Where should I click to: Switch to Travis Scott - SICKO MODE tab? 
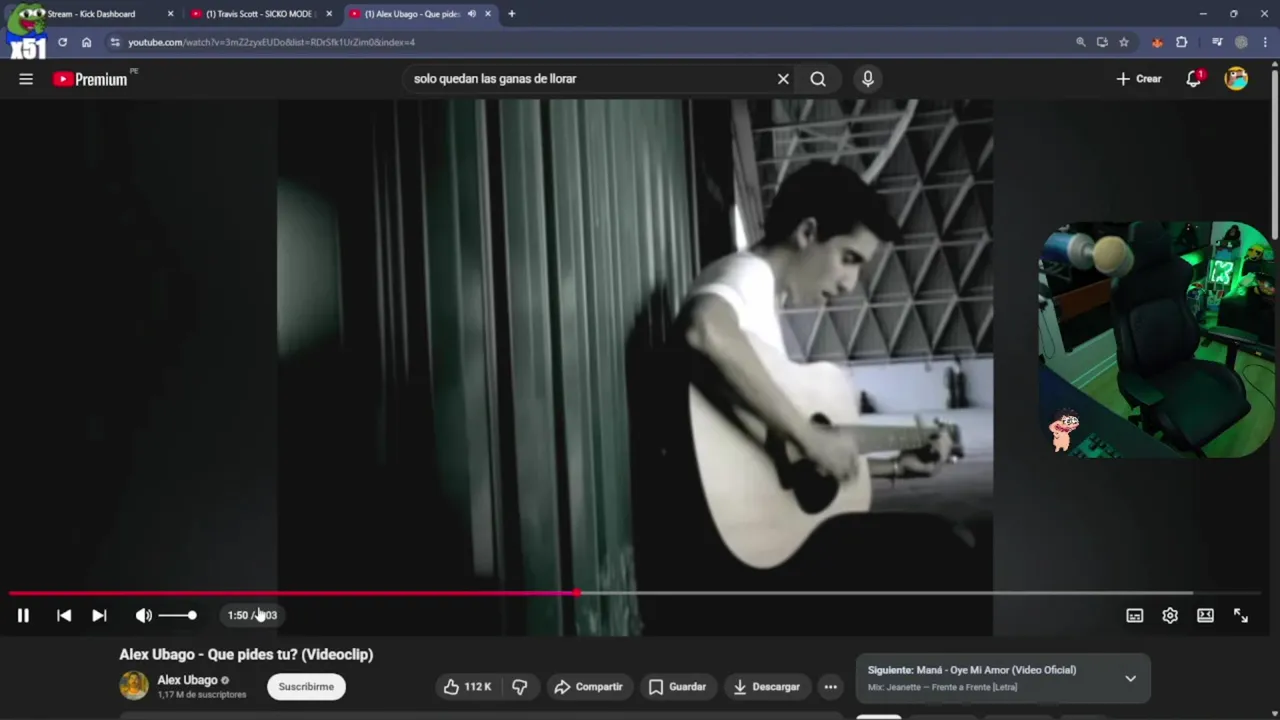click(260, 14)
